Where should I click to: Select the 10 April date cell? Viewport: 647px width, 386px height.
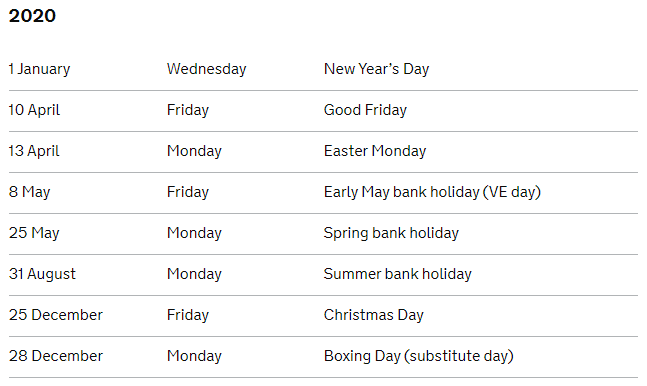34,110
